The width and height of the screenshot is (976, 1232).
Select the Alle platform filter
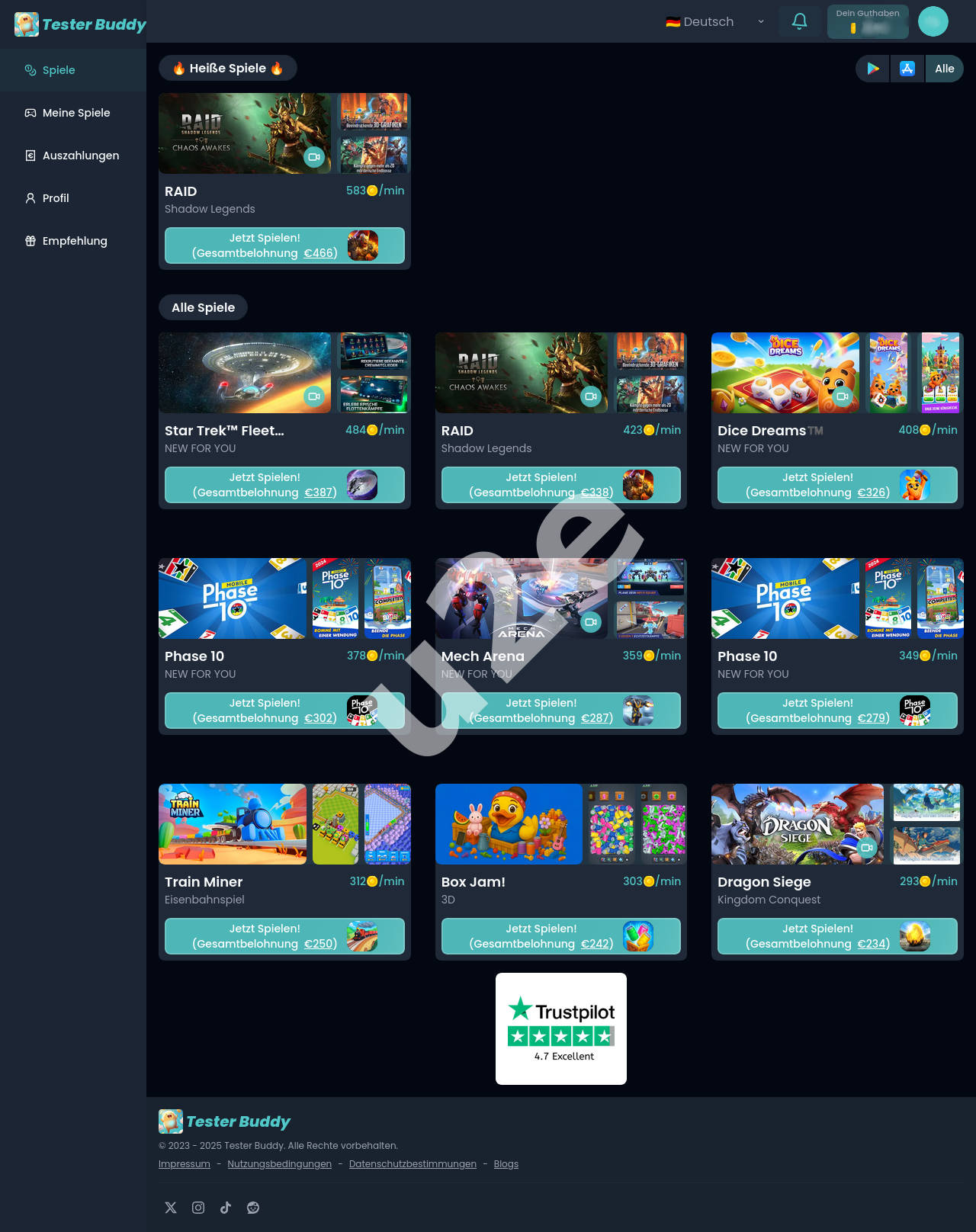tap(944, 69)
